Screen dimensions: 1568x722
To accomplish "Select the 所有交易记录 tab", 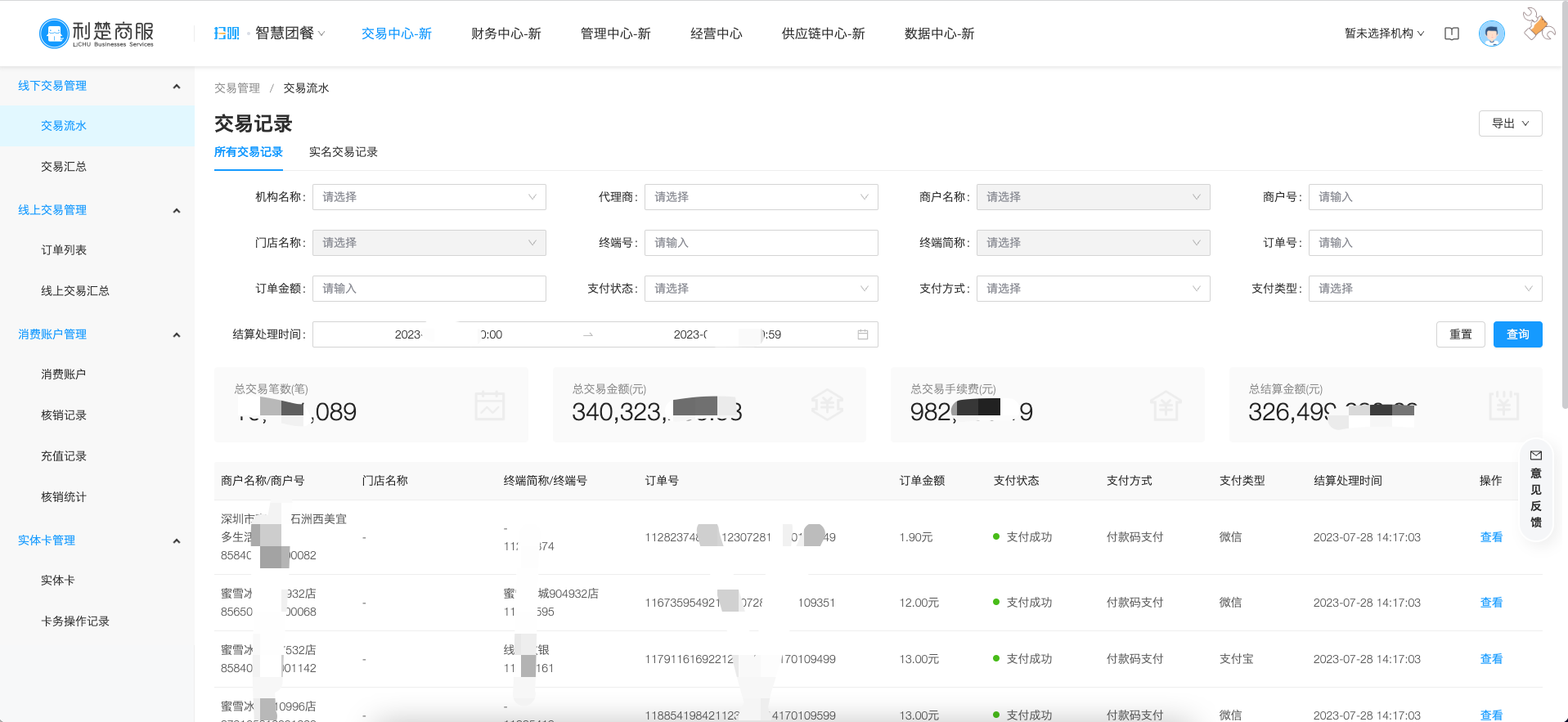I will (249, 152).
